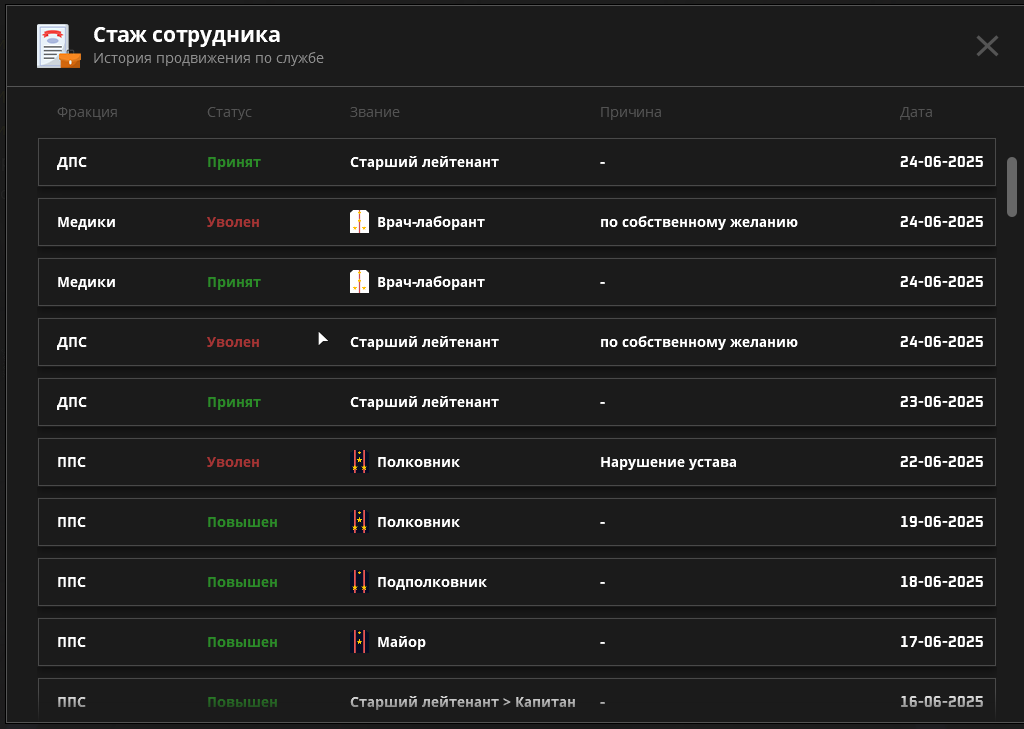Click the Стаж сотрудника title
This screenshot has width=1024, height=729.
(x=187, y=34)
